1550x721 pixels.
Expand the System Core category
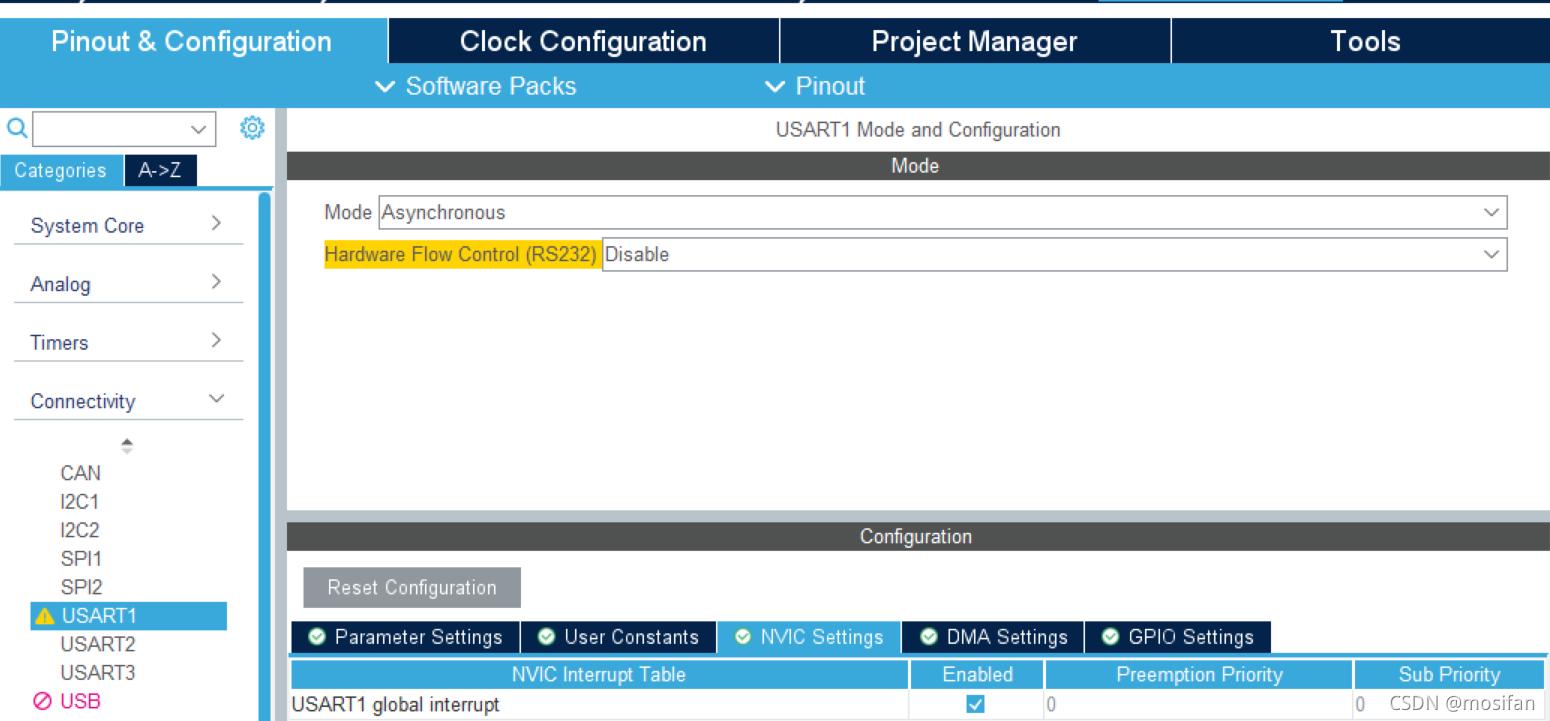(128, 225)
